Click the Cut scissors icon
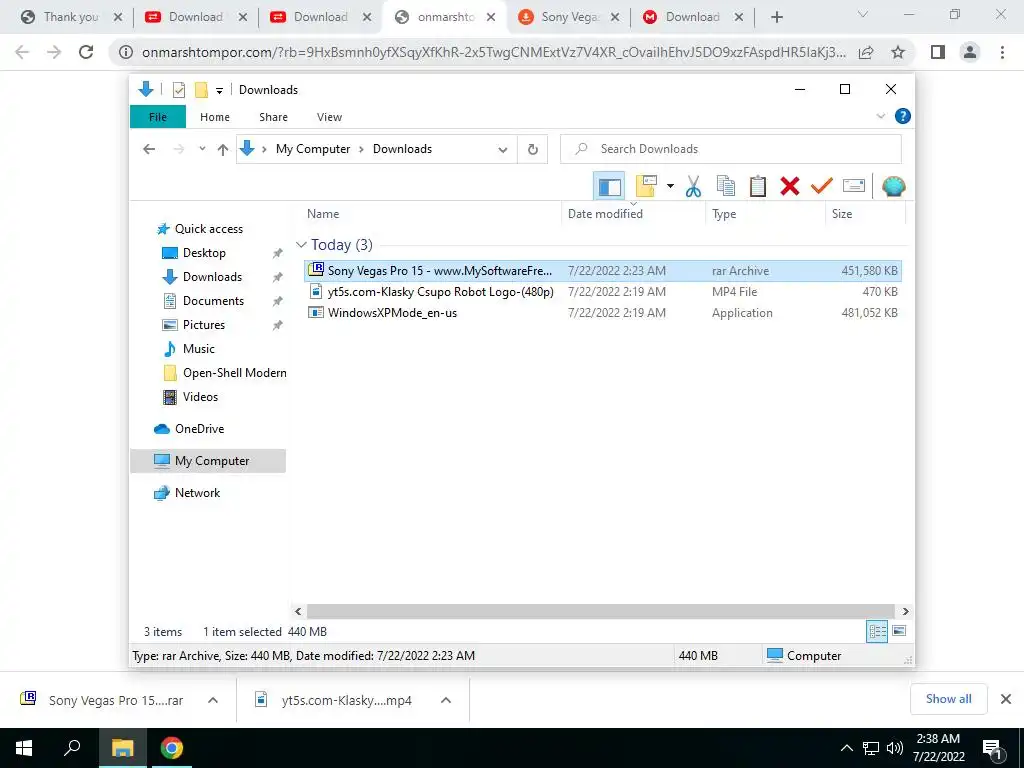 pos(693,187)
